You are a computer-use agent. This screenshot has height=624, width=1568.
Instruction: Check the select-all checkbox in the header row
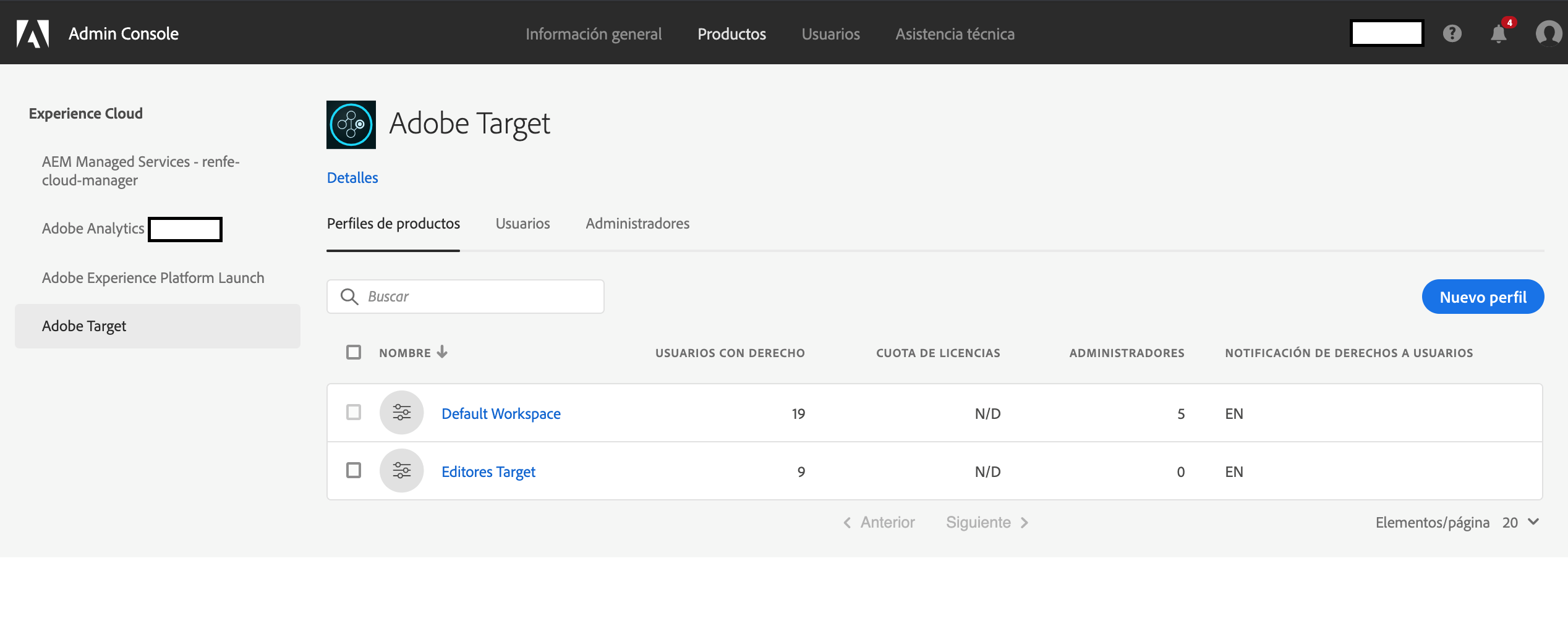(x=354, y=352)
